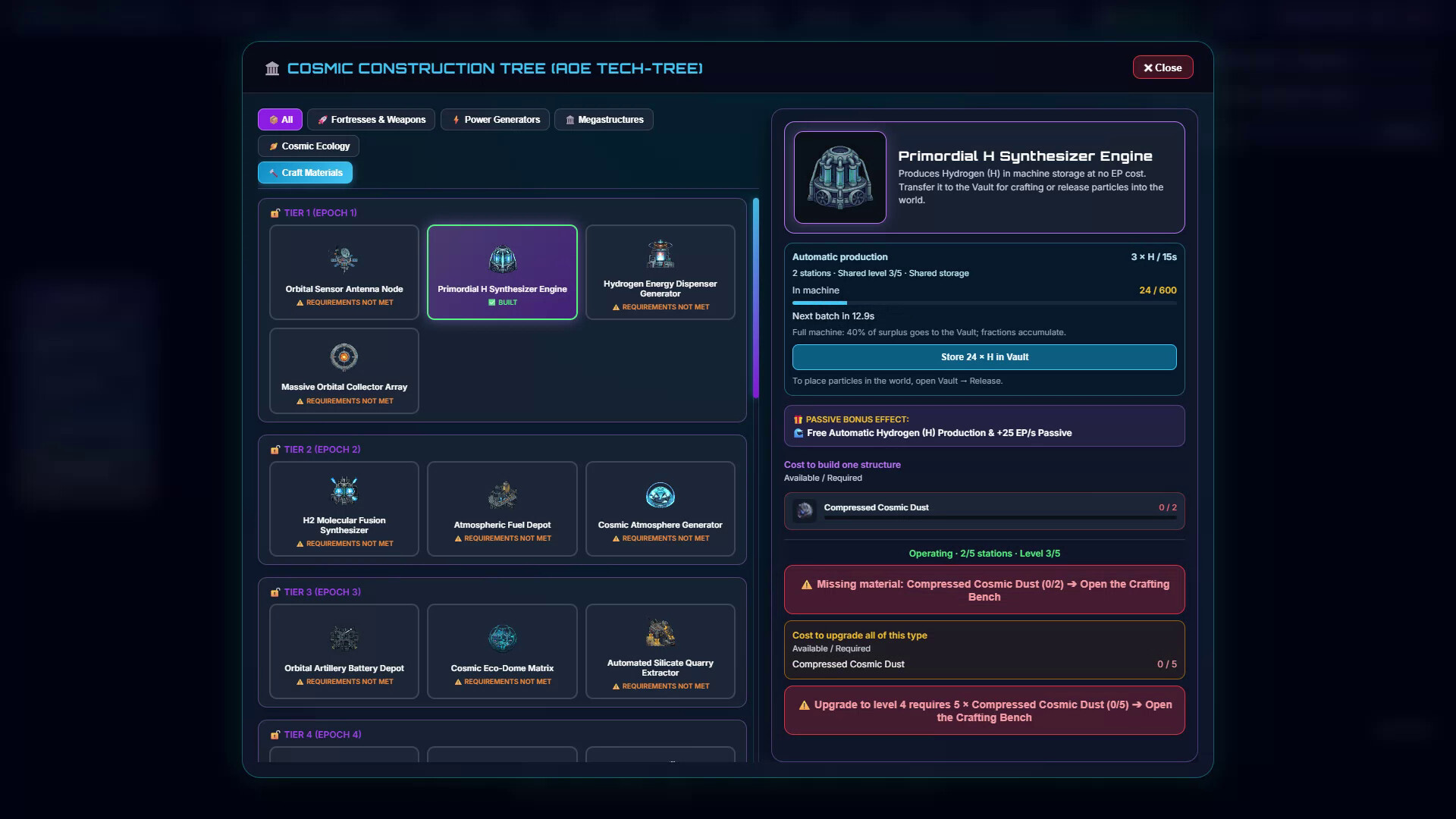Click the Primordial H Synthesizer Engine card icon

[x=502, y=259]
